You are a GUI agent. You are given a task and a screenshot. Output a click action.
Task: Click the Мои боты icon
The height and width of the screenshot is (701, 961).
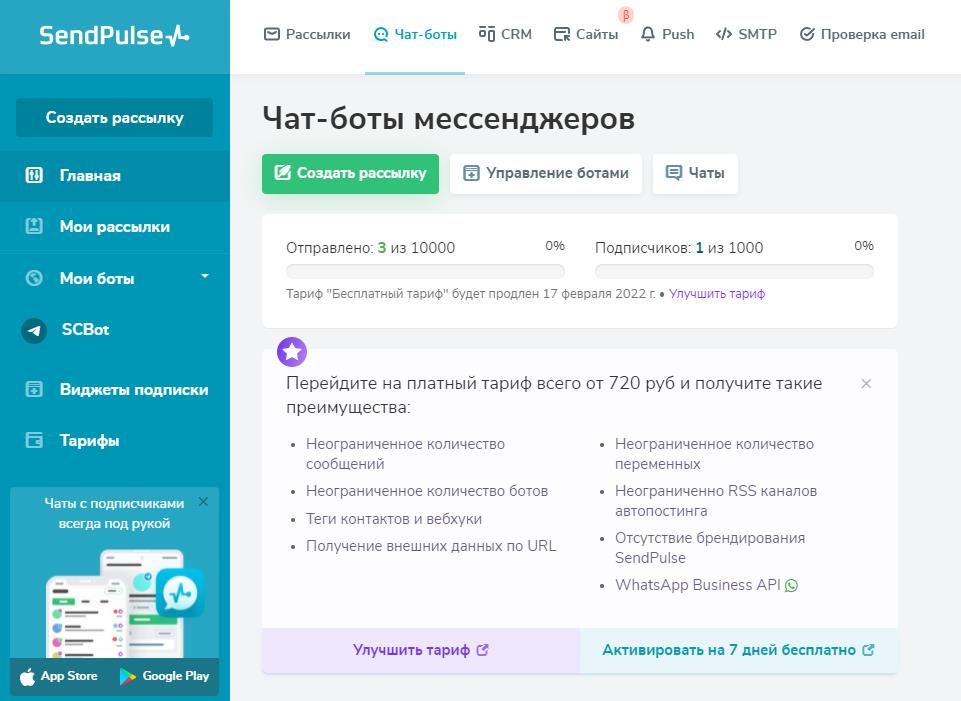coord(34,278)
